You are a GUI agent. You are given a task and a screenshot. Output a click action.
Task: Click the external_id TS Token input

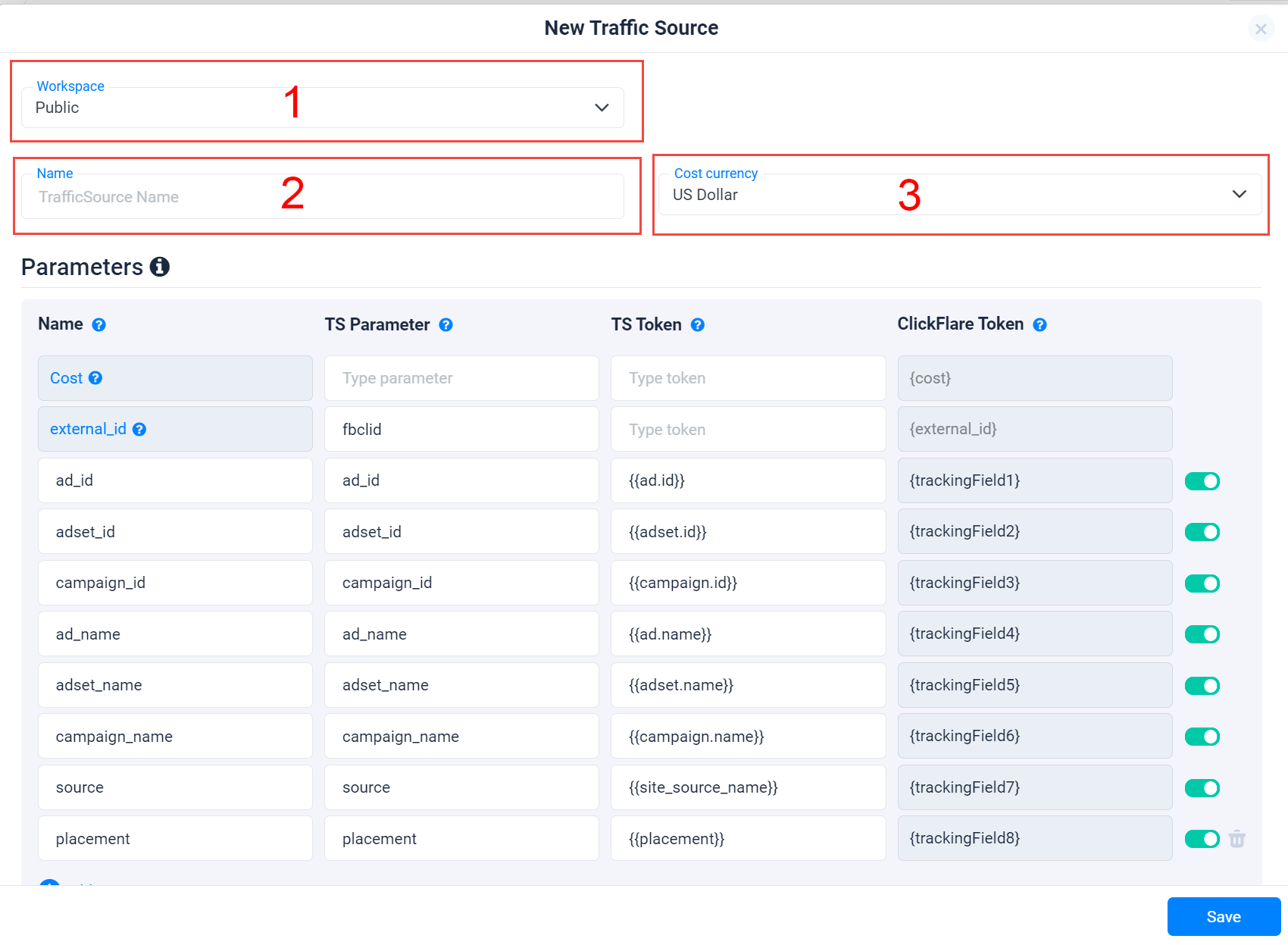(748, 429)
